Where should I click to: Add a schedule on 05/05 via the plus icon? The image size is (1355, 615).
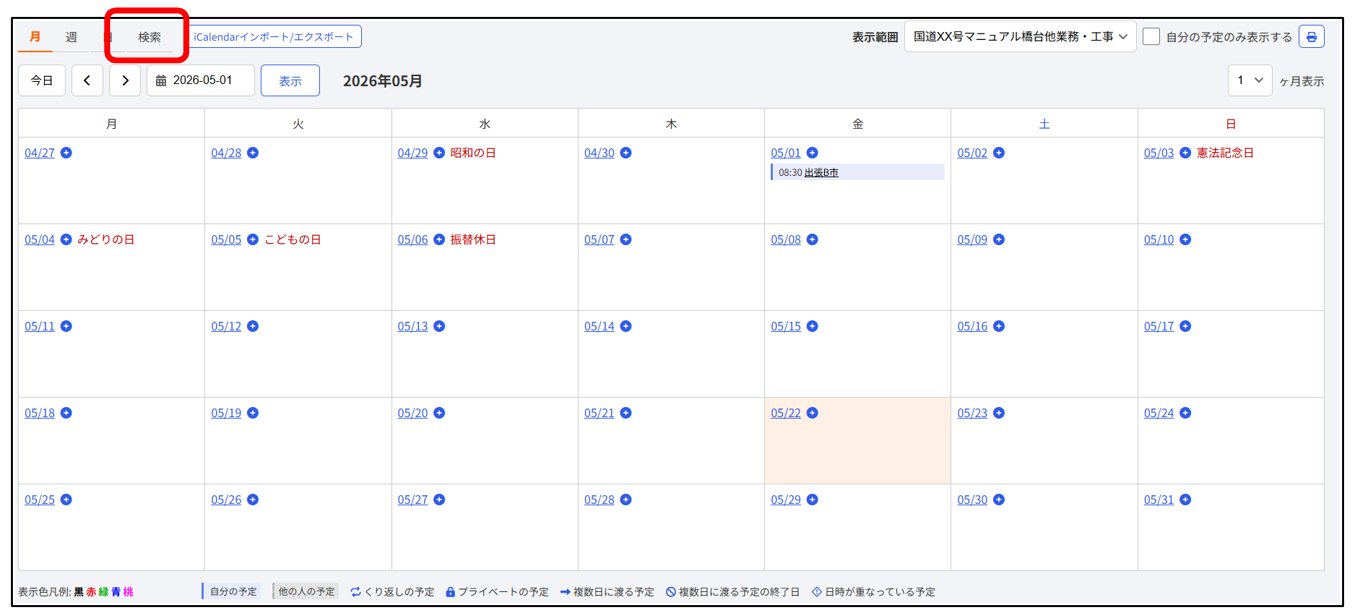(253, 240)
